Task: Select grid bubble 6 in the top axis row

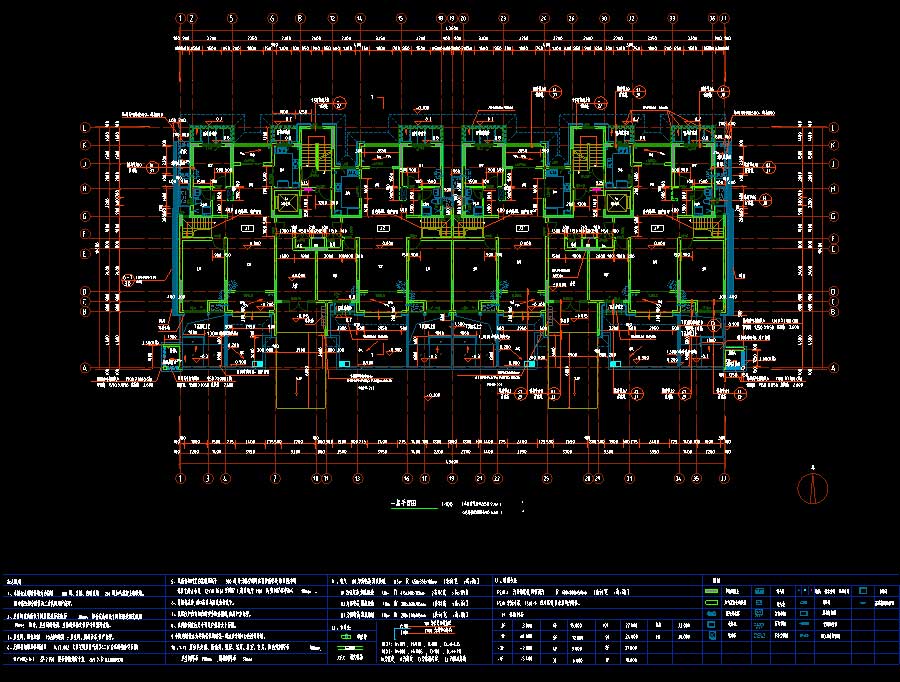Action: tap(272, 18)
